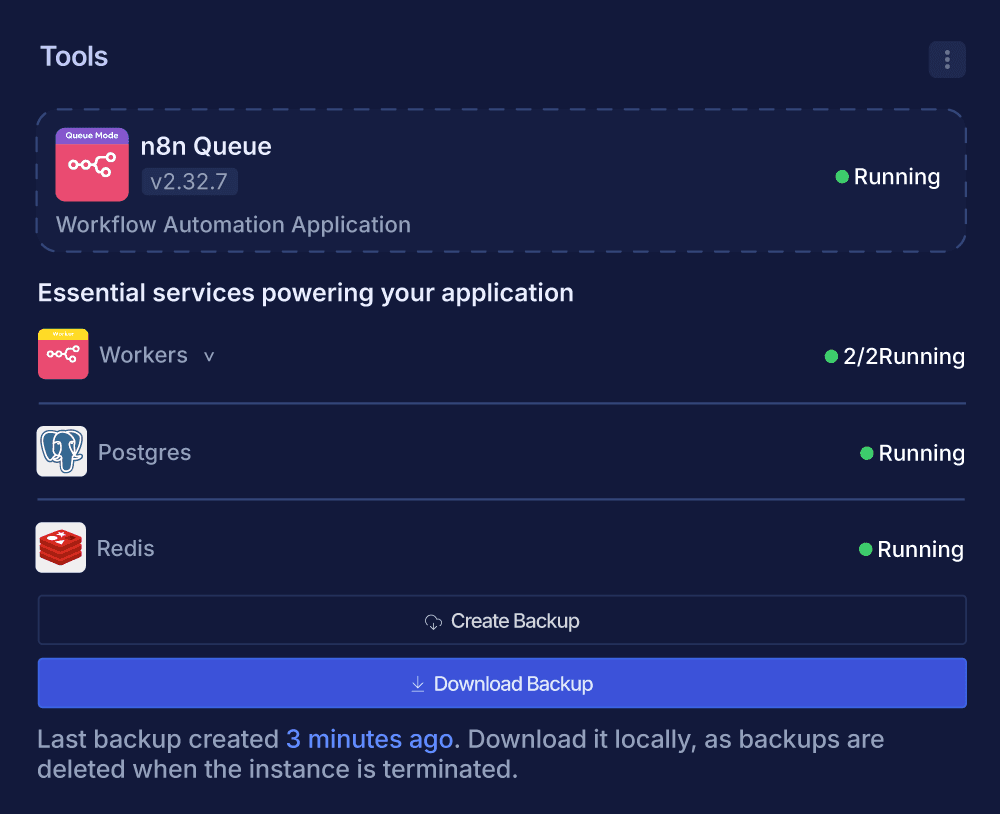Click the Postgres elephant icon
This screenshot has height=814, width=1000.
tap(62, 452)
